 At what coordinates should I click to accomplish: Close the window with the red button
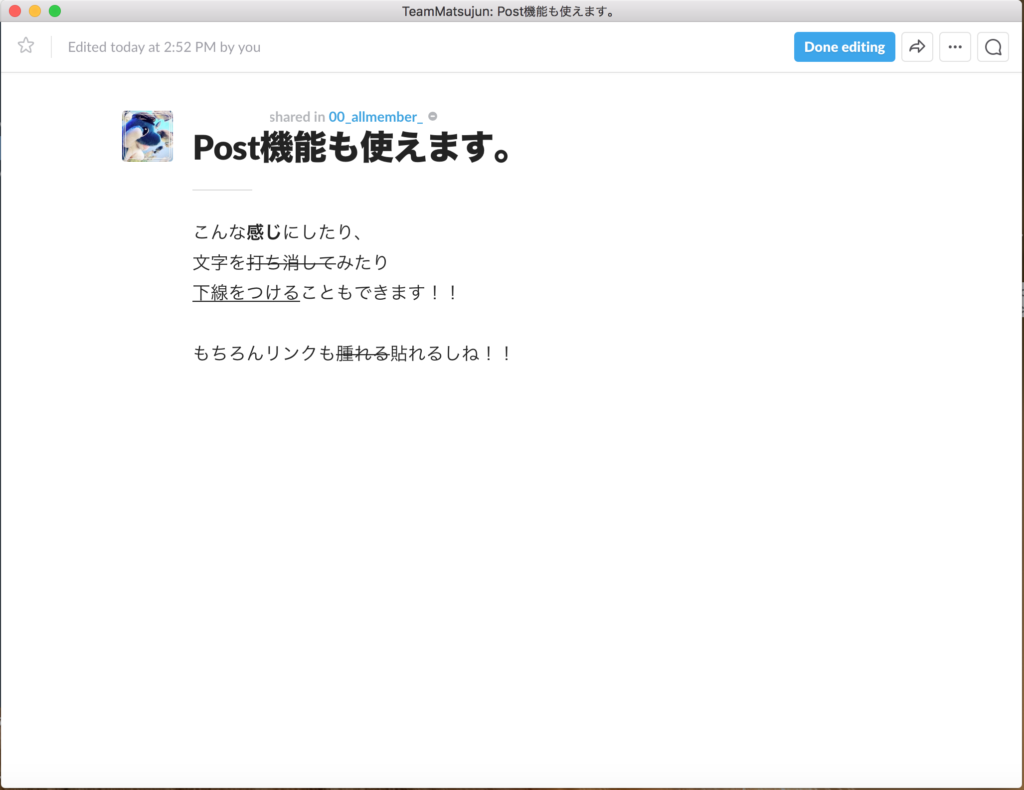click(x=15, y=11)
